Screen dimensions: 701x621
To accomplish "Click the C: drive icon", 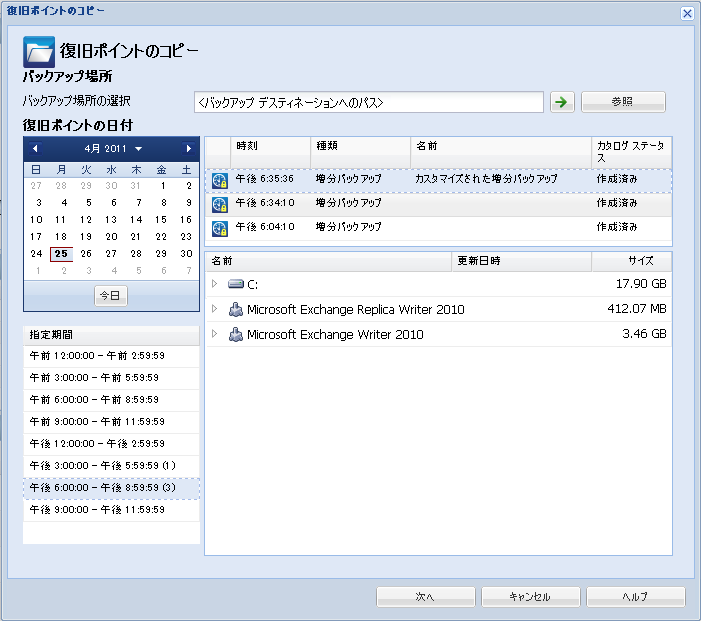I will tap(235, 285).
